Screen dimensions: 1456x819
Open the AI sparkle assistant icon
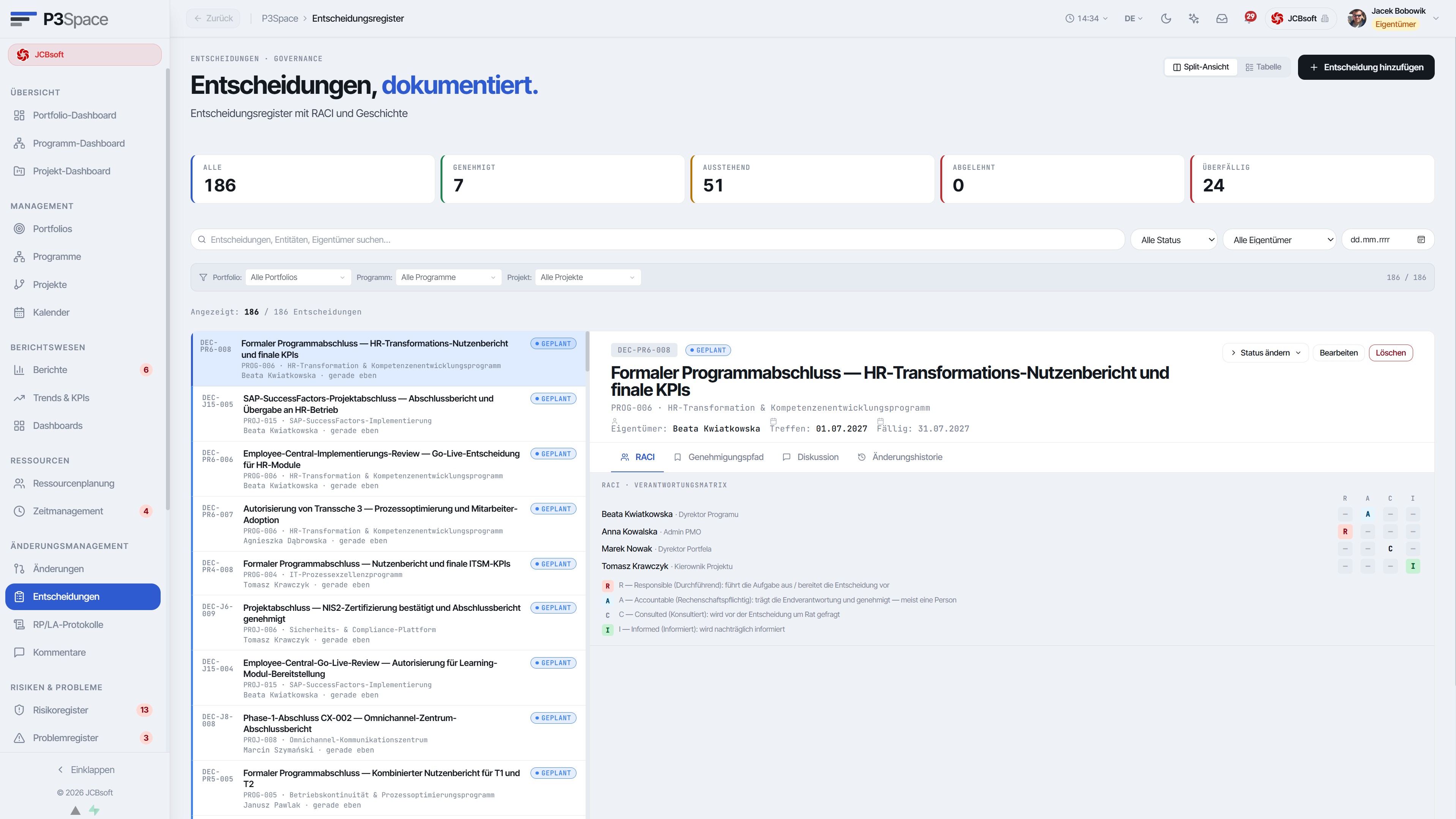[1194, 19]
